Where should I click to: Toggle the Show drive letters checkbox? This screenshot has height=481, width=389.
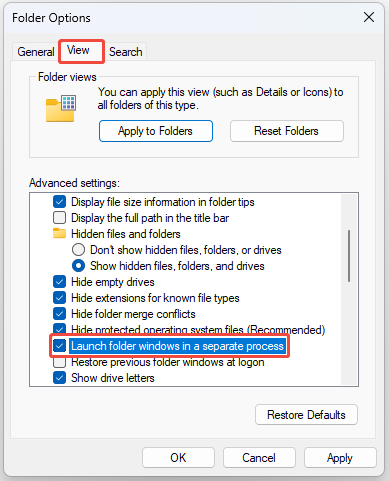(59, 378)
